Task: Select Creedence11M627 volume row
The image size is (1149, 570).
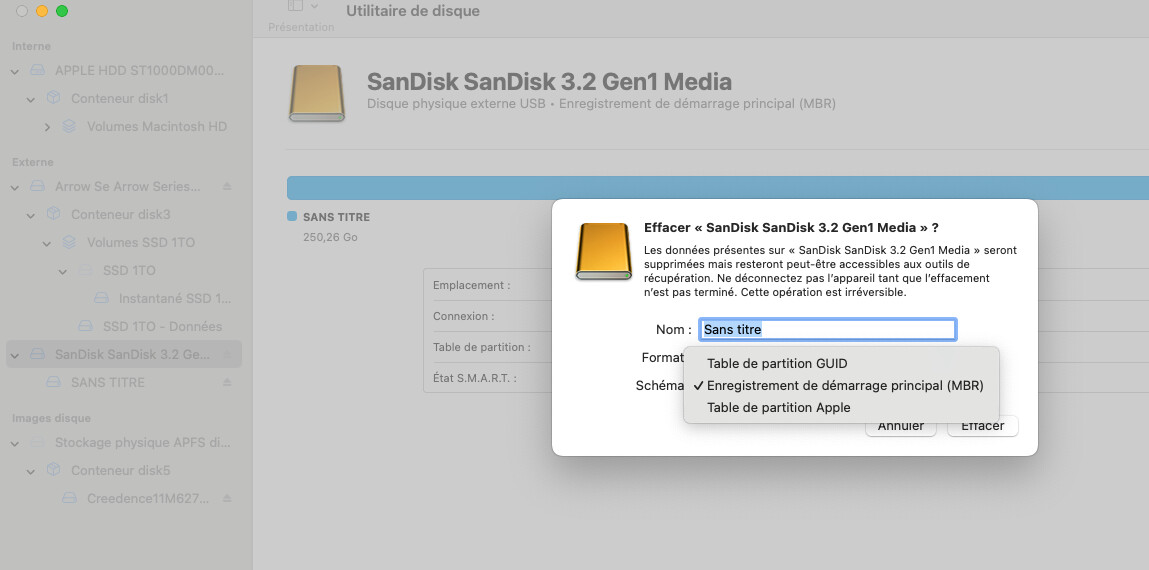Action: [123, 498]
